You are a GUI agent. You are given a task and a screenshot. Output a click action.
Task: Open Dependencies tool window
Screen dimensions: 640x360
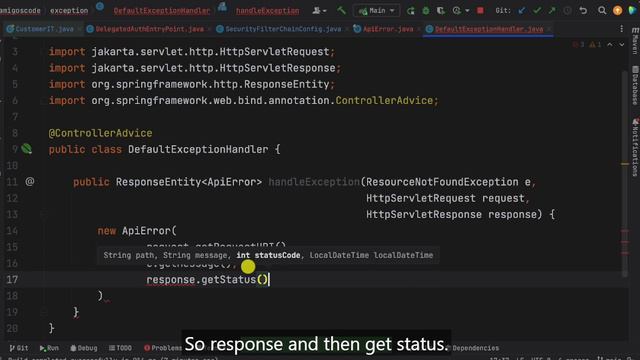point(473,348)
